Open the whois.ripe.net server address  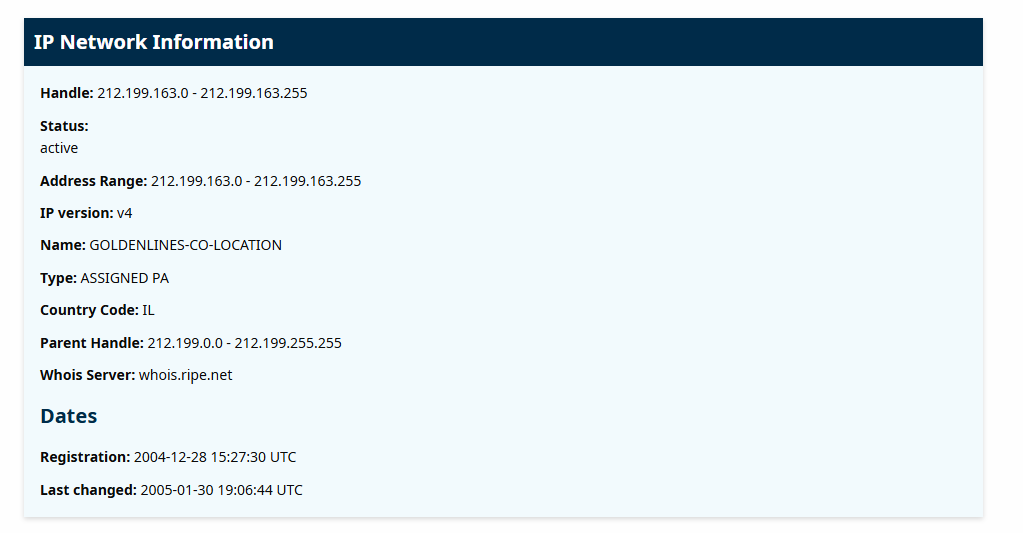point(185,375)
